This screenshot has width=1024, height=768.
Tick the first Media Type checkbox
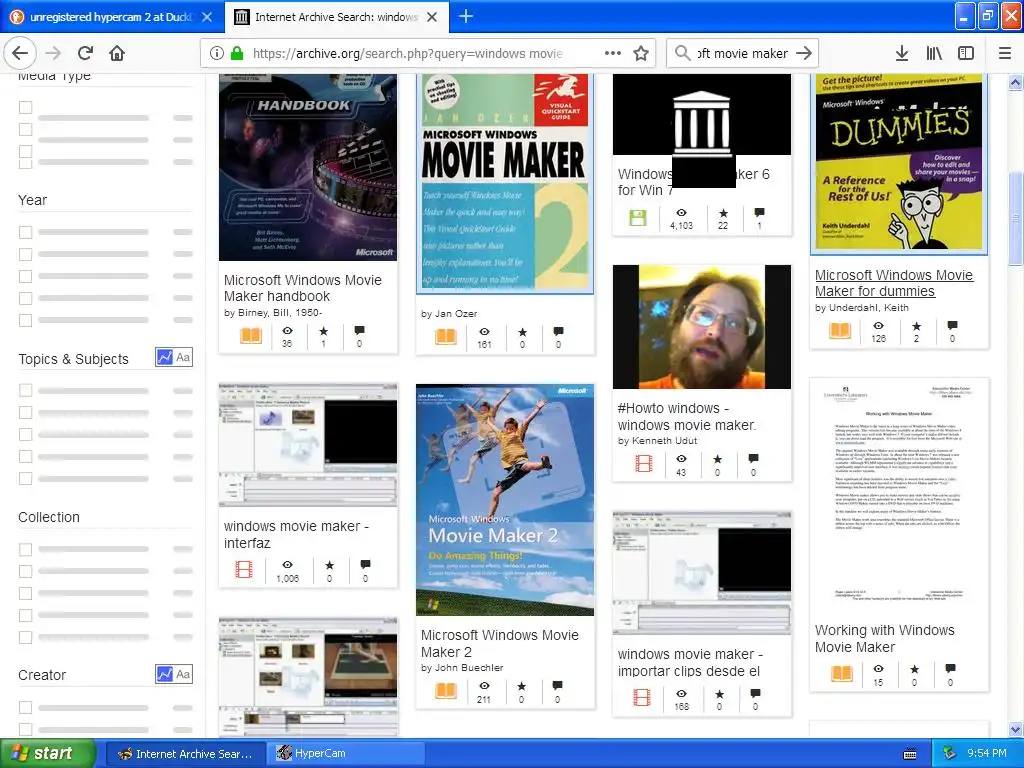click(25, 107)
